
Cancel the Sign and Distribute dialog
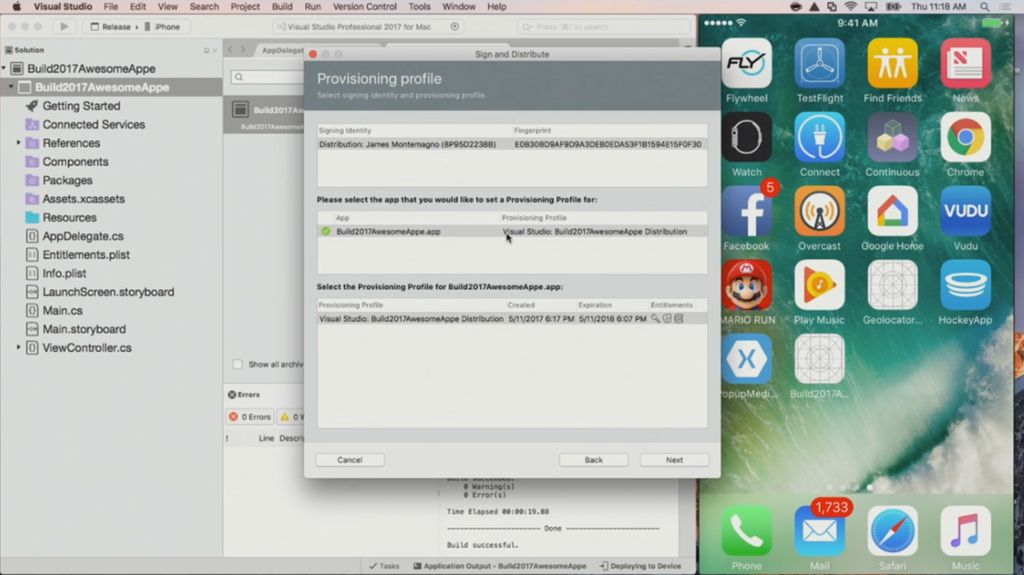coord(350,460)
